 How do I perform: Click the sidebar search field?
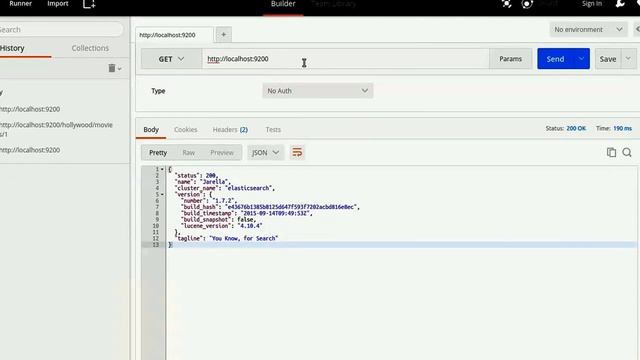pos(60,29)
